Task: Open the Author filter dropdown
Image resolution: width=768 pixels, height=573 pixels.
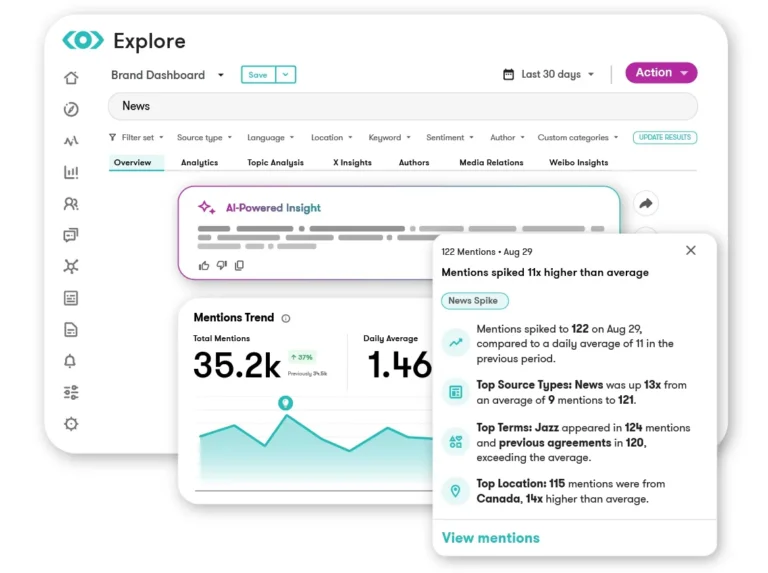Action: (x=507, y=138)
